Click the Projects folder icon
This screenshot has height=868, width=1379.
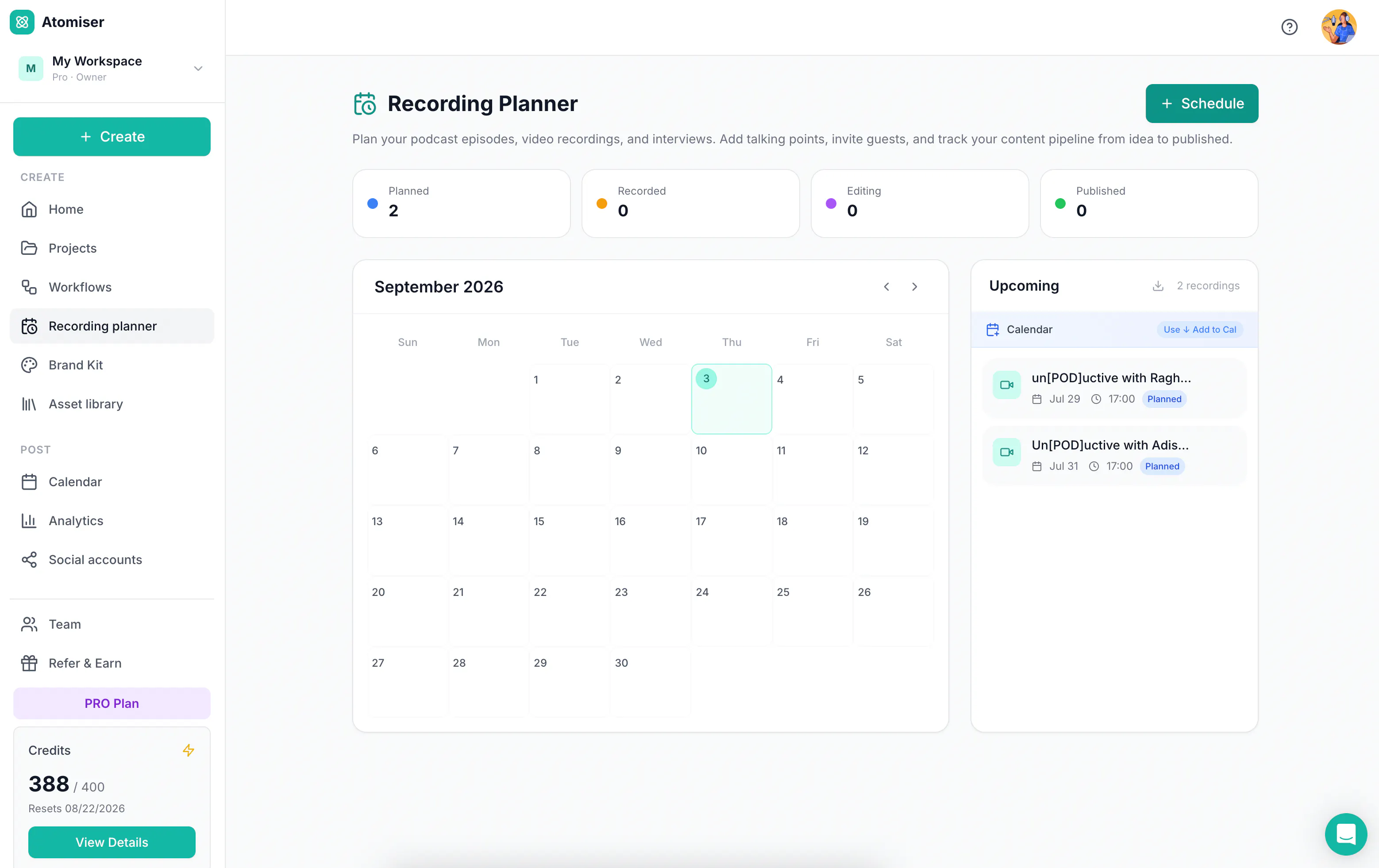click(29, 248)
